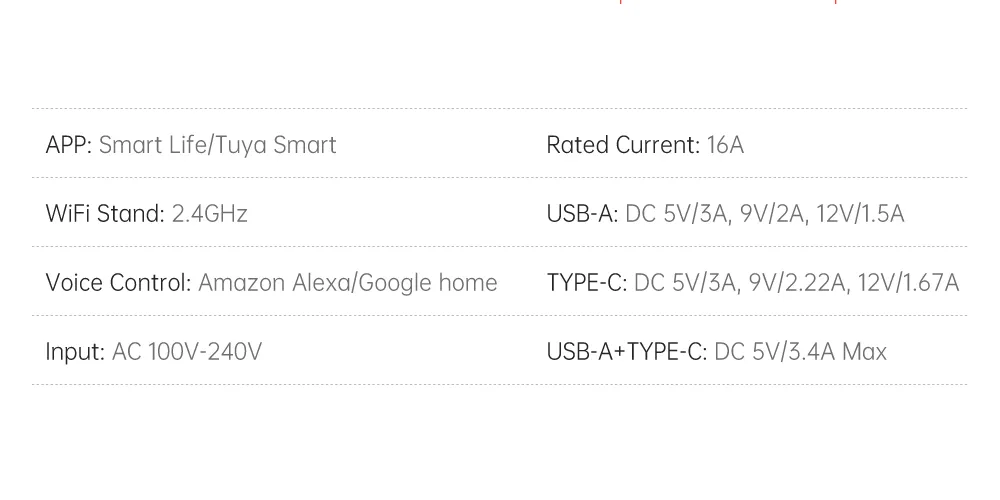Image resolution: width=1000 pixels, height=500 pixels.
Task: Select the Smart Life/Tuya Smart value
Action: click(x=217, y=145)
